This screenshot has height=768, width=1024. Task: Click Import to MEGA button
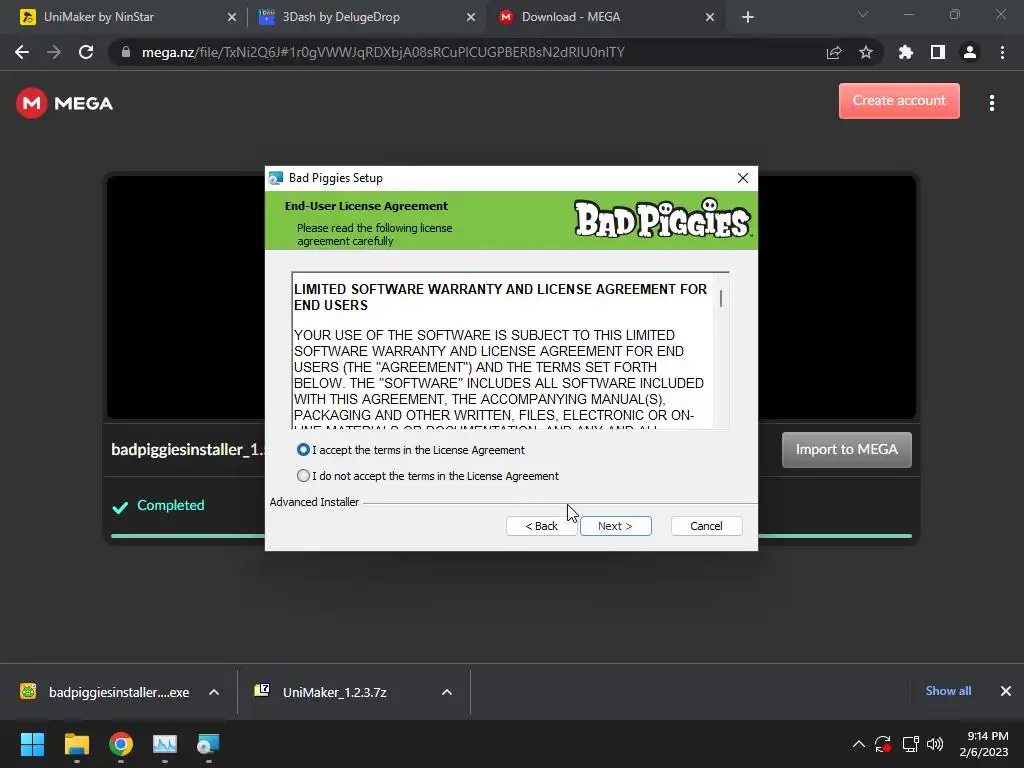point(846,449)
